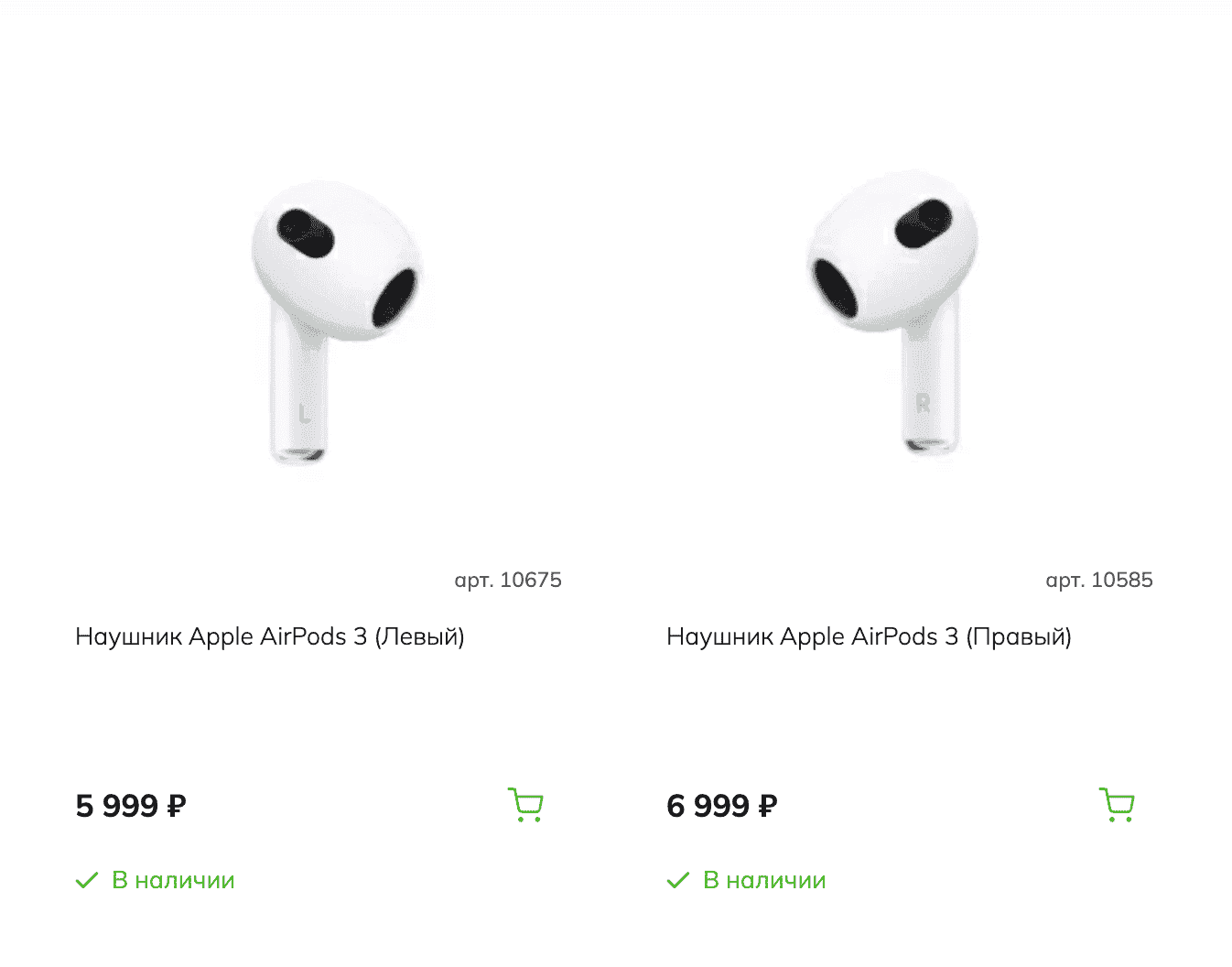Click the 6 999 ₽ price label
This screenshot has width=1232, height=967.
tap(721, 806)
